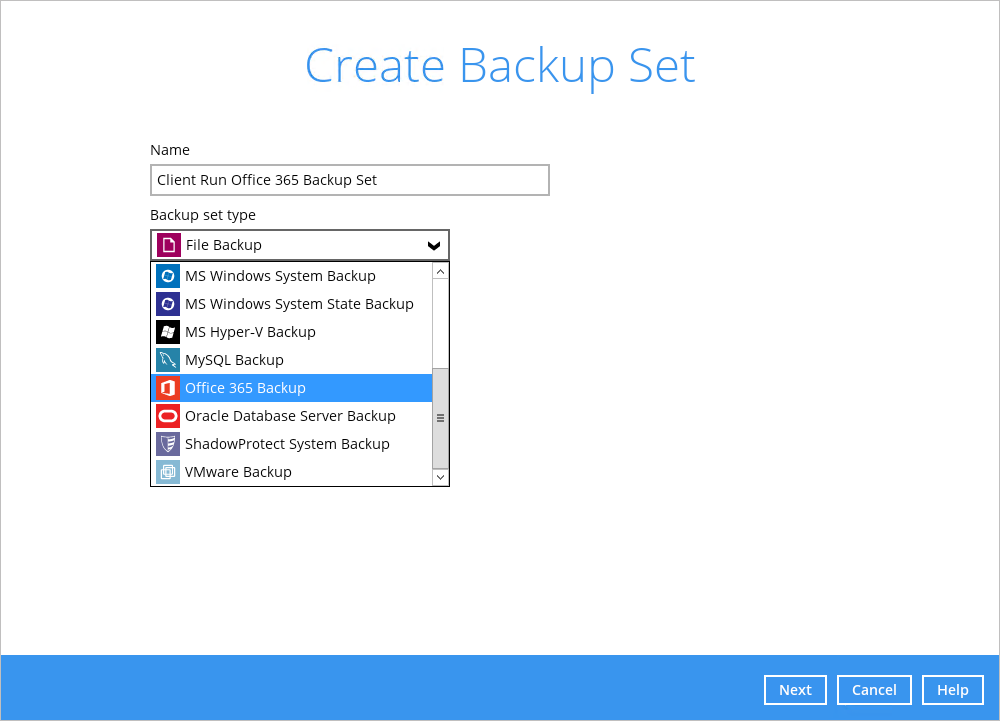Click the MS Hyper-V Backup icon
The width and height of the screenshot is (1000, 721).
coord(168,332)
